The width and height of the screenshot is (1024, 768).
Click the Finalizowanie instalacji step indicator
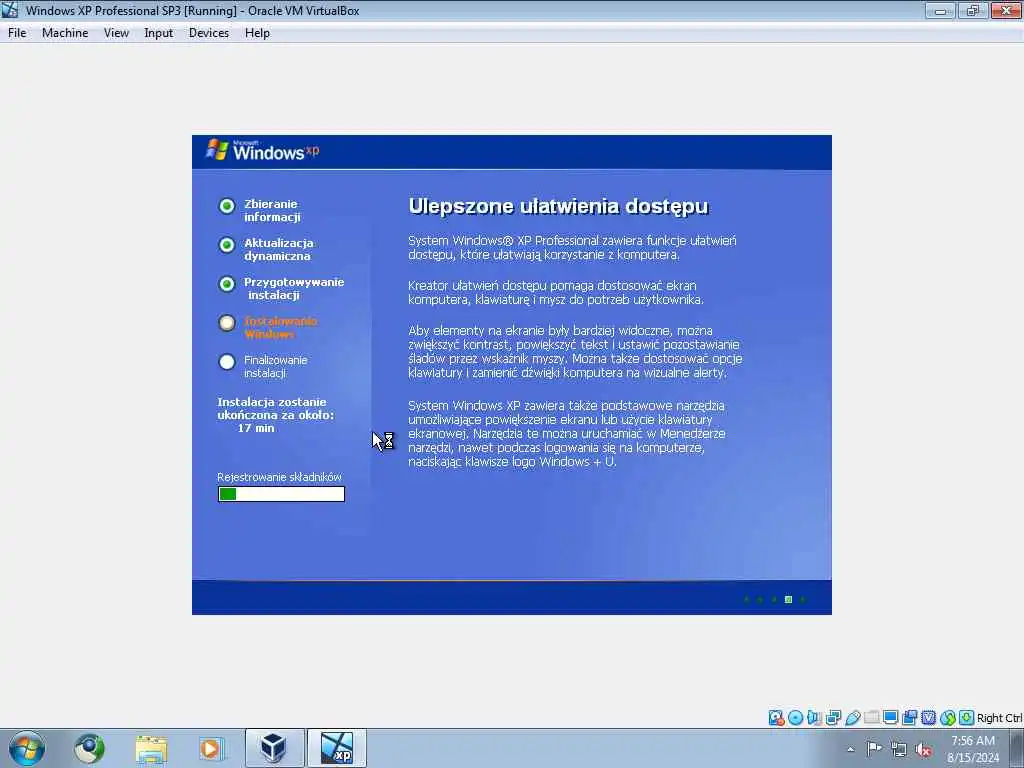[x=227, y=362]
